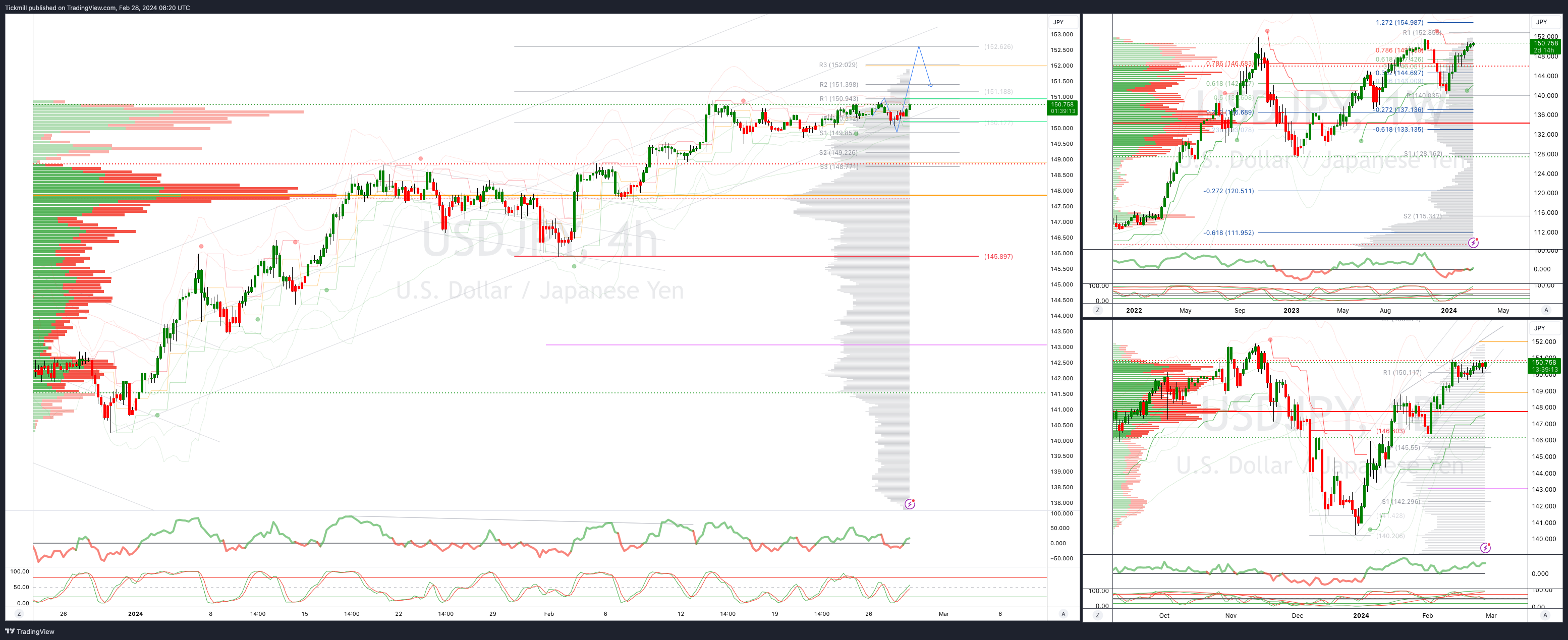This screenshot has height=640, width=1568.
Task: Click the Sep label on the top-right time axis
Action: point(1240,310)
